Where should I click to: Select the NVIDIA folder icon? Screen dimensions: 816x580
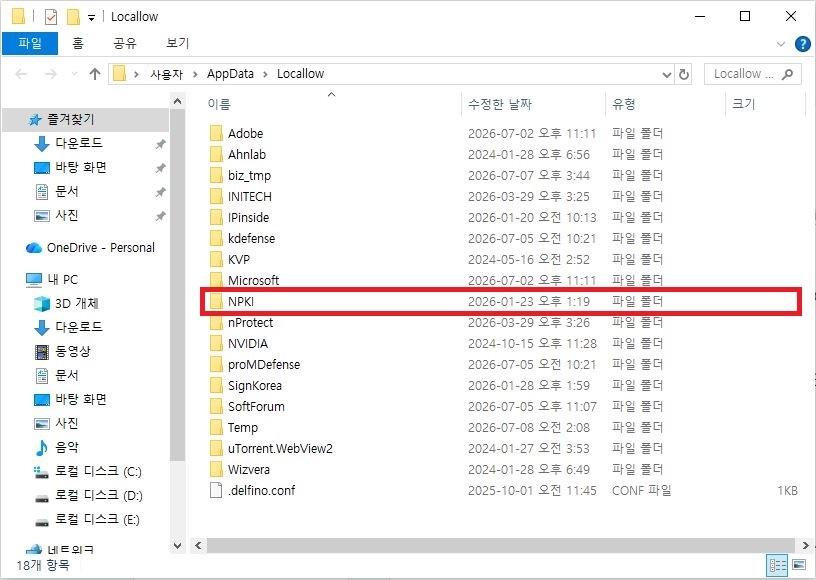[x=216, y=343]
